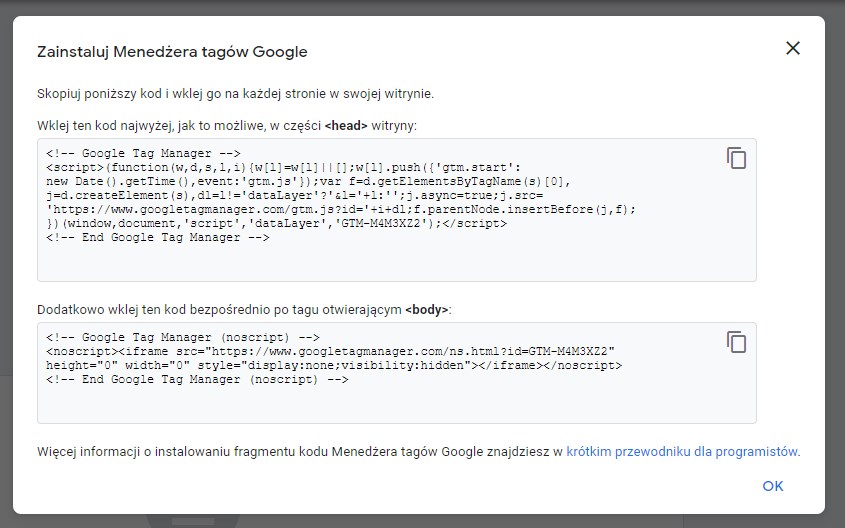Open the krótkim przewodniku dla programistów link
The width and height of the screenshot is (845, 528).
pos(682,451)
